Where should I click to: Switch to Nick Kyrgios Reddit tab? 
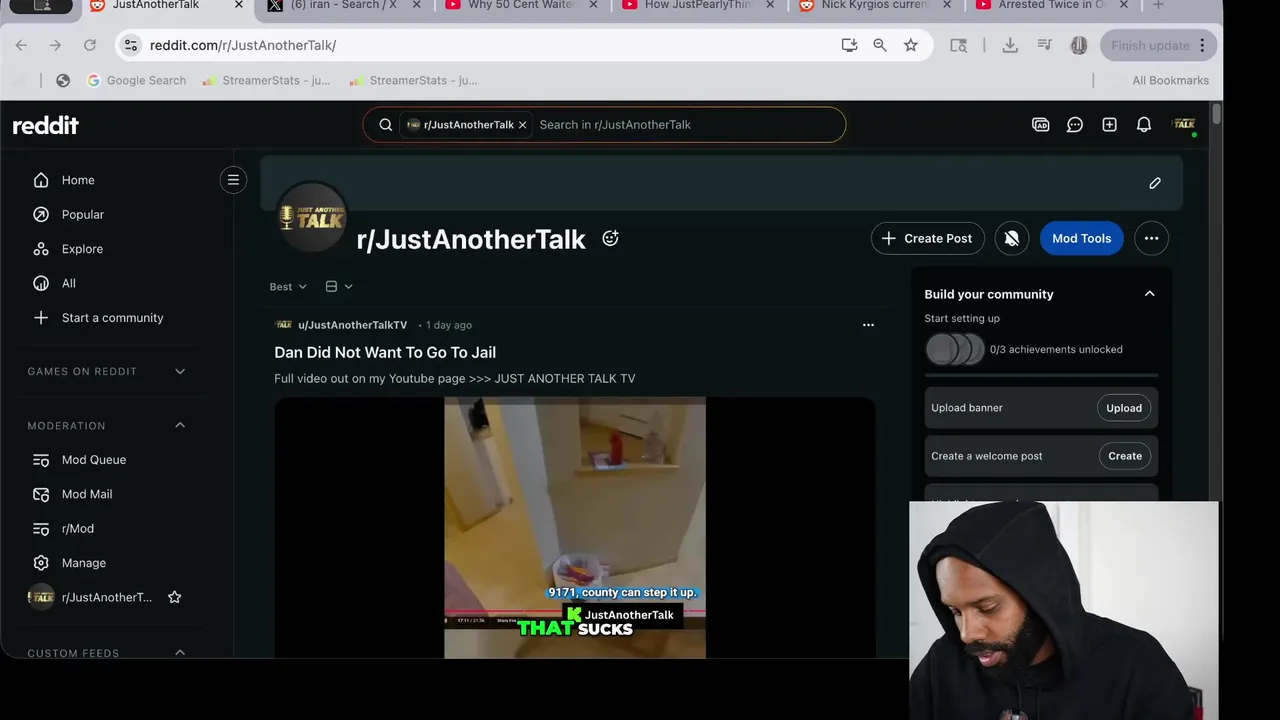[x=874, y=5]
